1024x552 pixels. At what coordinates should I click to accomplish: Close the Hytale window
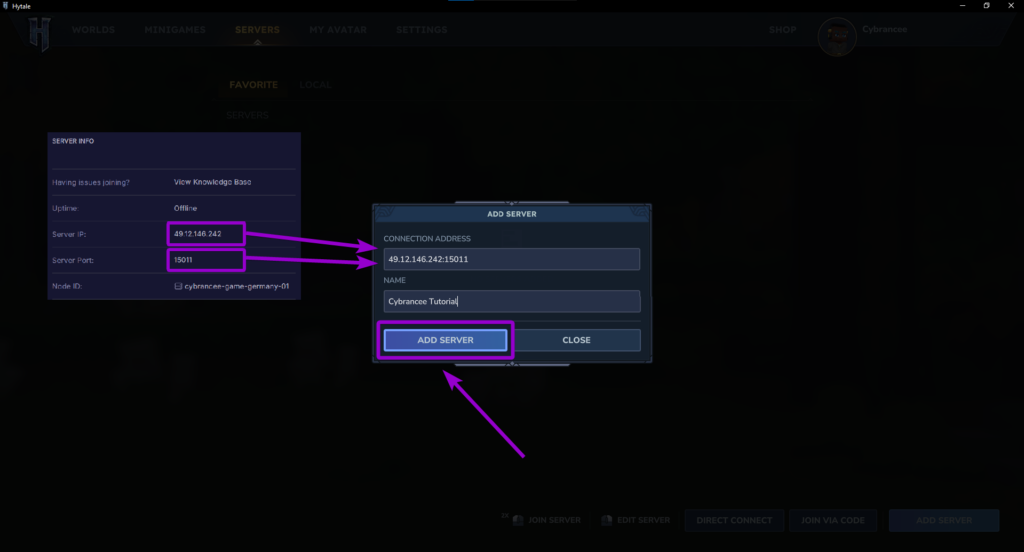click(1011, 5)
